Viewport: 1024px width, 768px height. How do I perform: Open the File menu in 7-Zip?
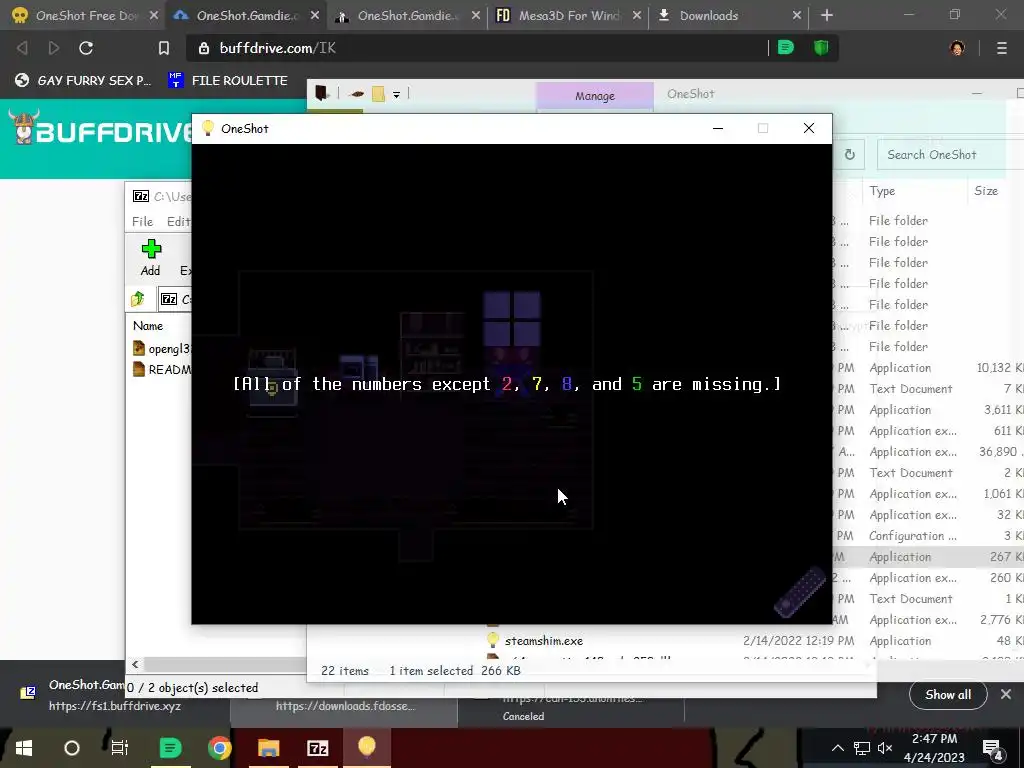pyautogui.click(x=142, y=221)
